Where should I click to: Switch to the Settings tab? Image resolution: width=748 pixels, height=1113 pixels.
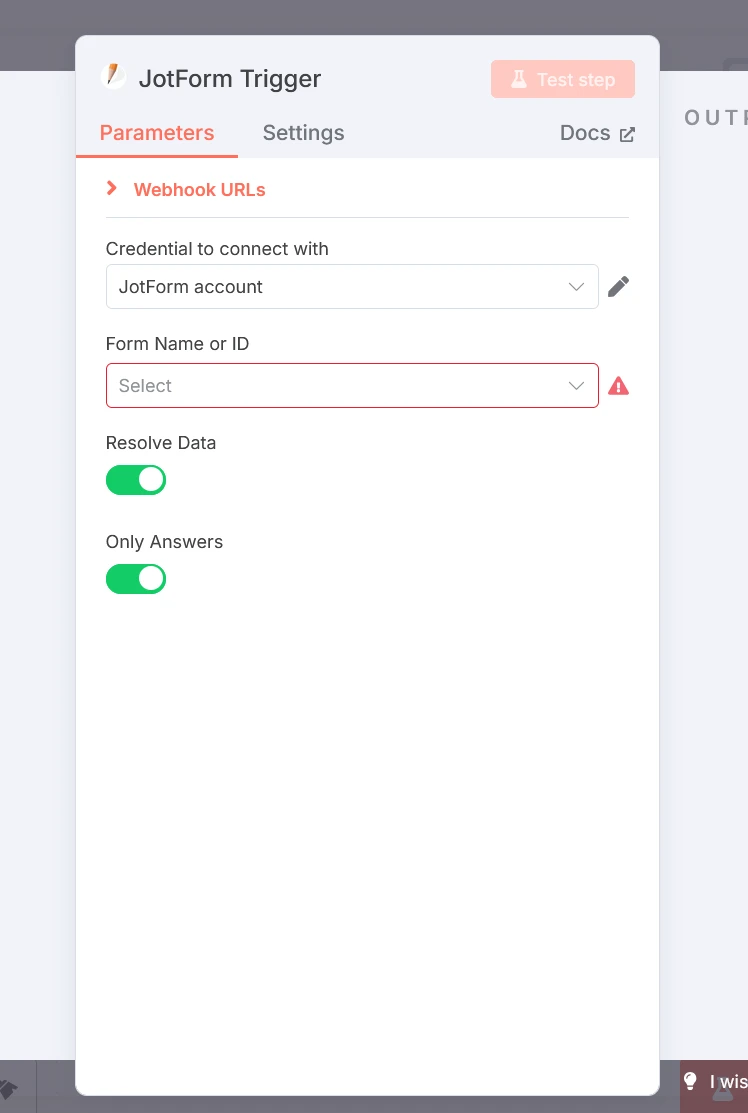(303, 132)
